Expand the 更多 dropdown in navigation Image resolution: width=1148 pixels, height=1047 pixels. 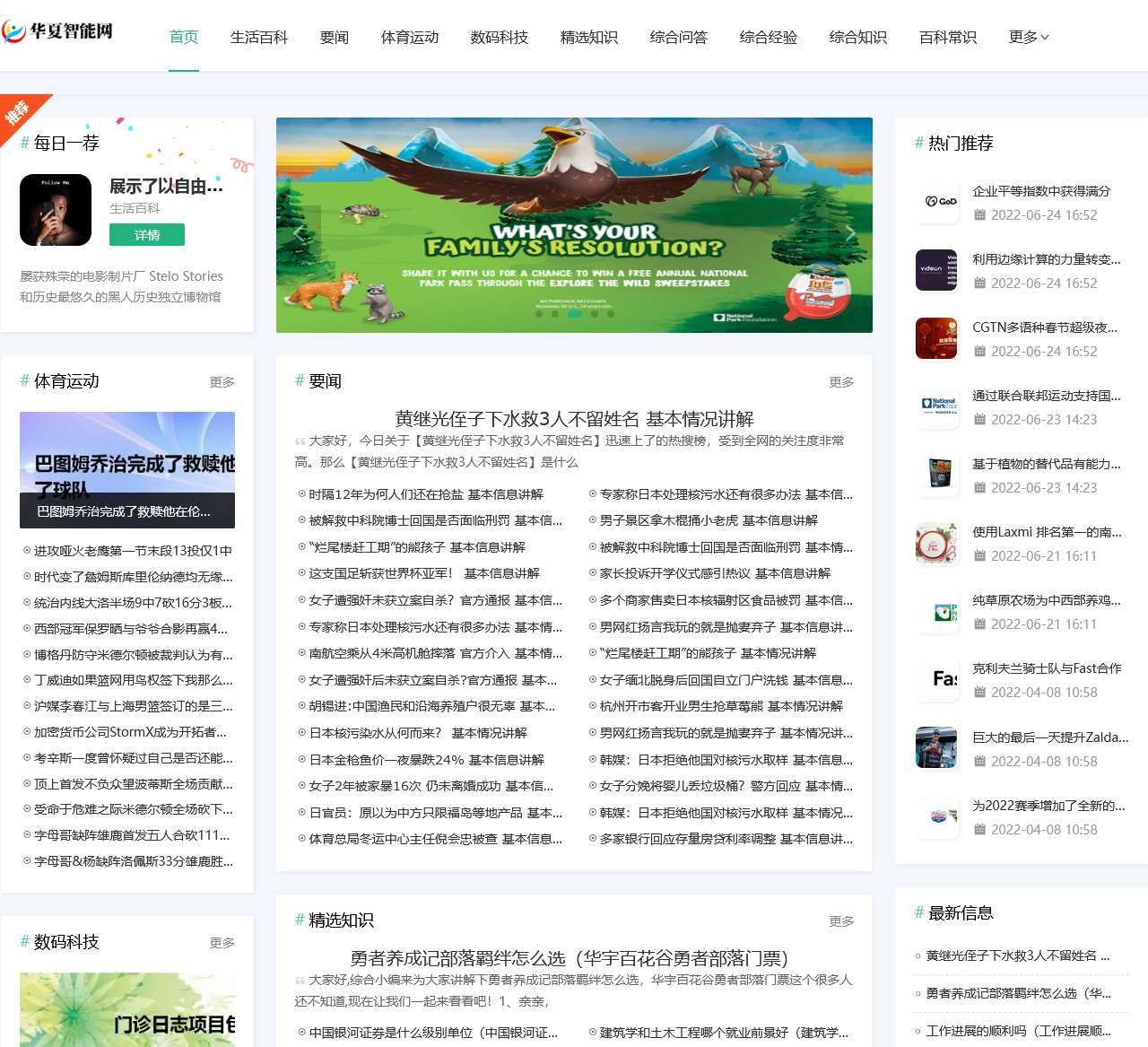1029,37
